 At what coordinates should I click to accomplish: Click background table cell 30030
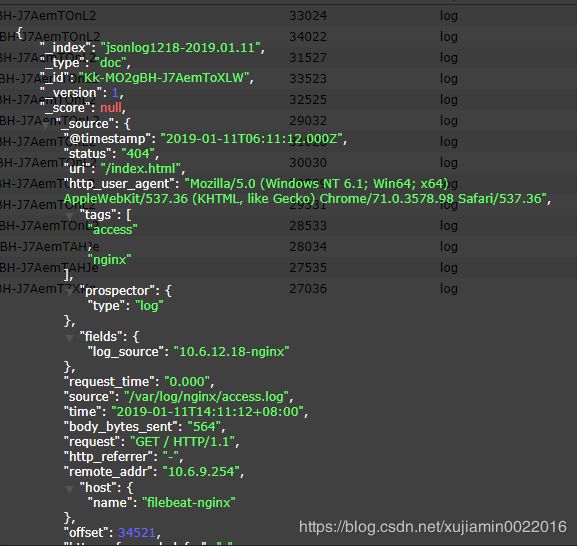(x=308, y=163)
